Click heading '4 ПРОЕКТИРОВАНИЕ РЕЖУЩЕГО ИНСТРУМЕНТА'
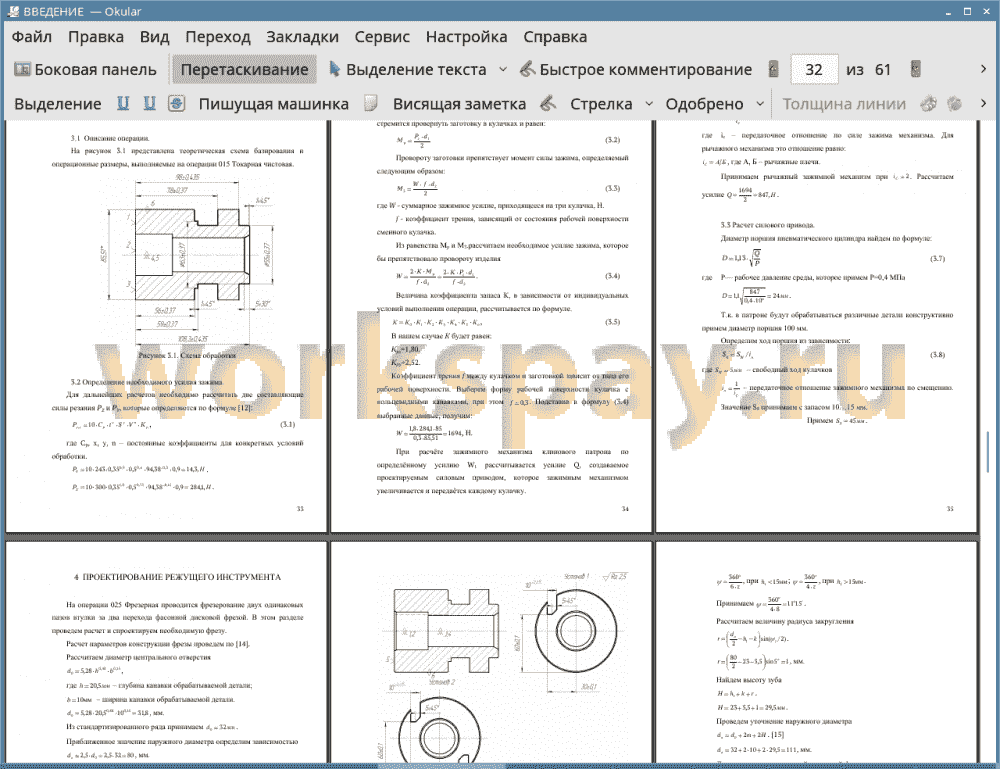The image size is (1000, 769). click(177, 577)
